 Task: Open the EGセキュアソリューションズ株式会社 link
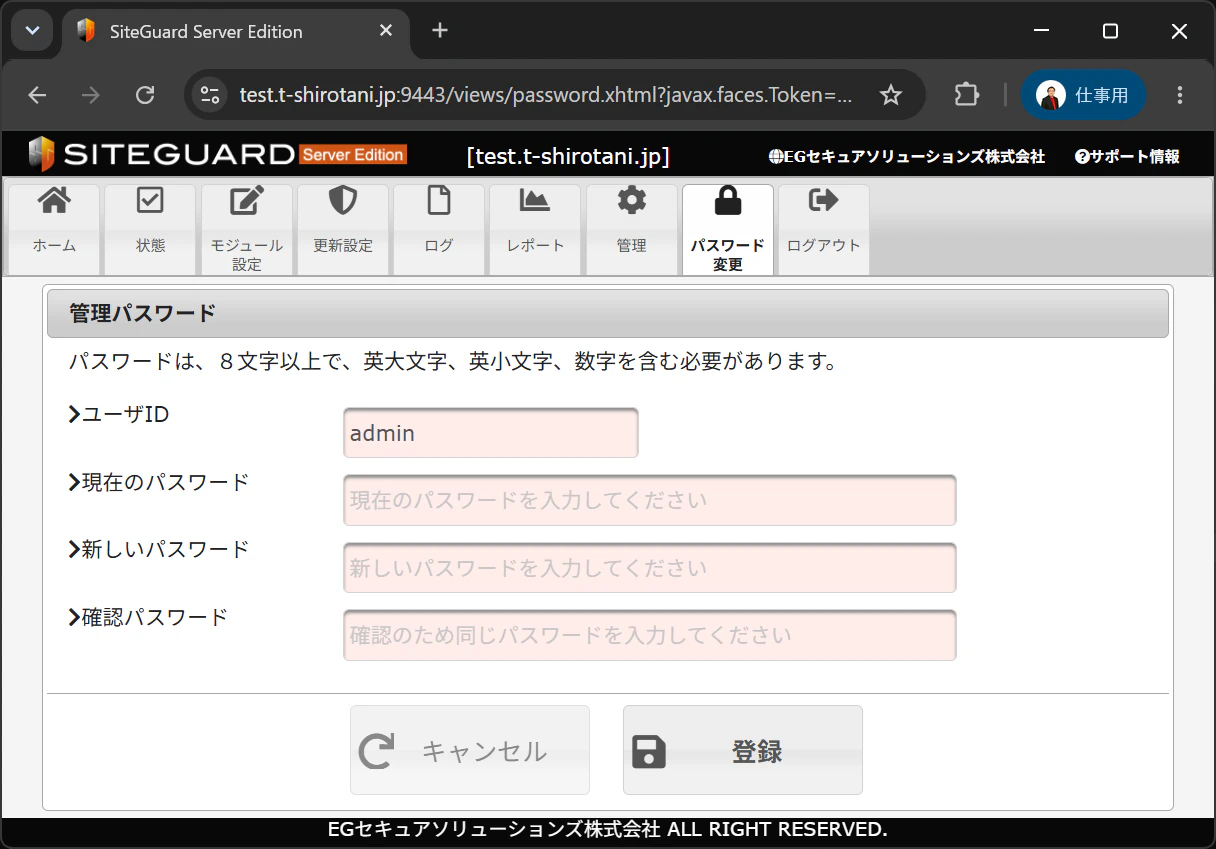[907, 156]
